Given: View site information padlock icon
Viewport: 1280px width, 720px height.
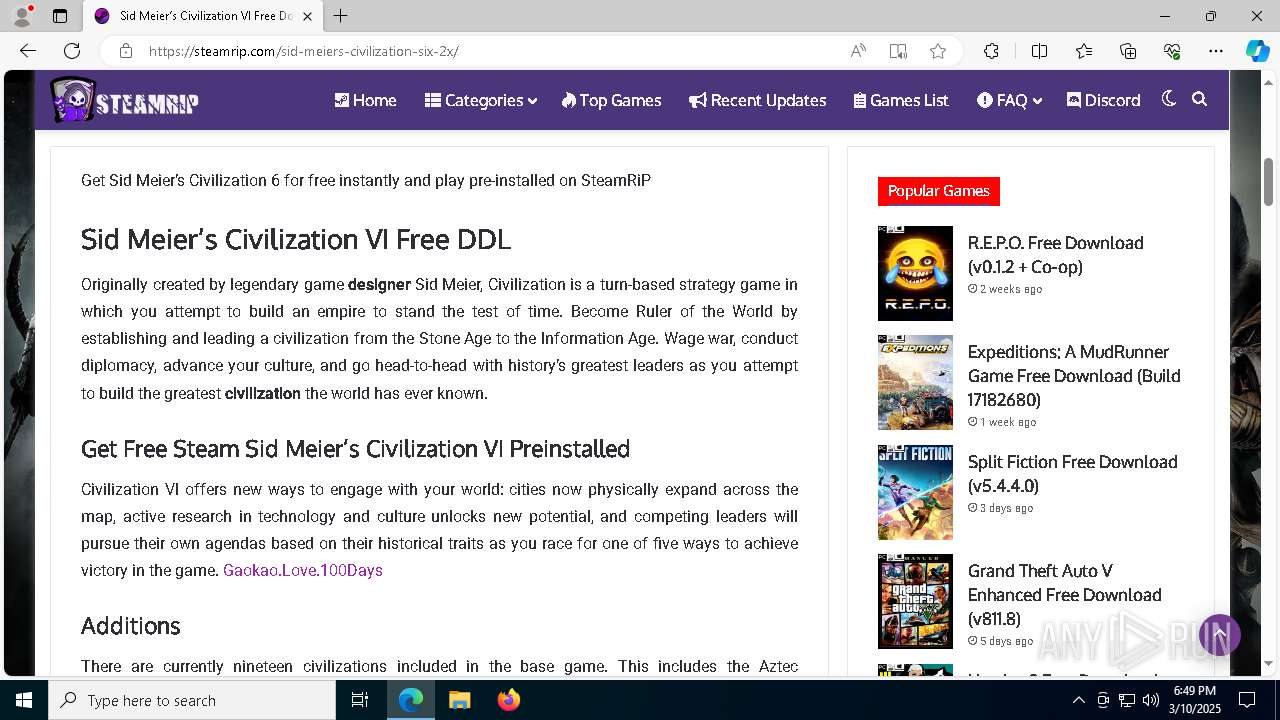Looking at the screenshot, I should click(x=125, y=51).
